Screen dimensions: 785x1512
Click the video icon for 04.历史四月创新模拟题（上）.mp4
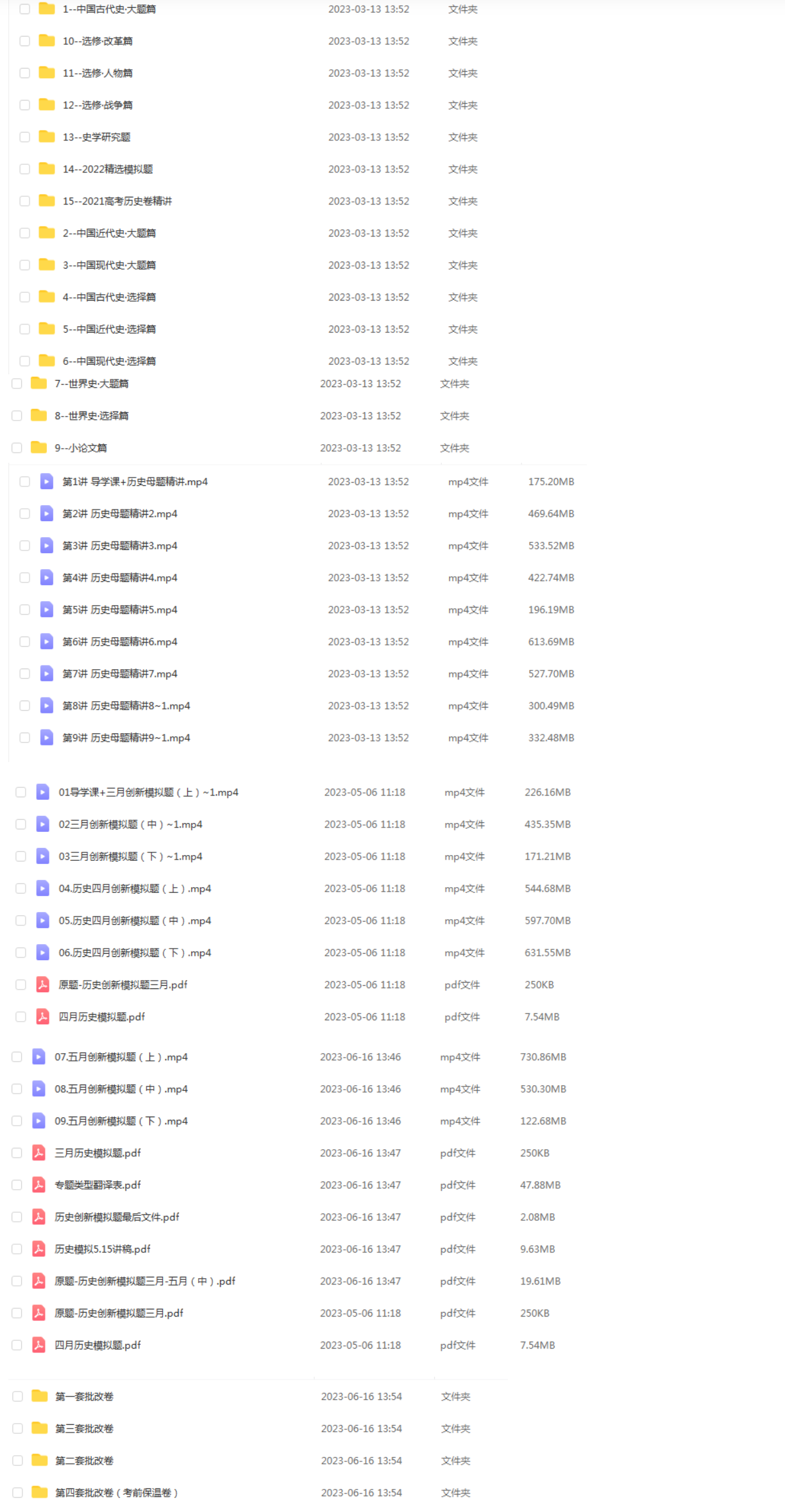click(43, 888)
